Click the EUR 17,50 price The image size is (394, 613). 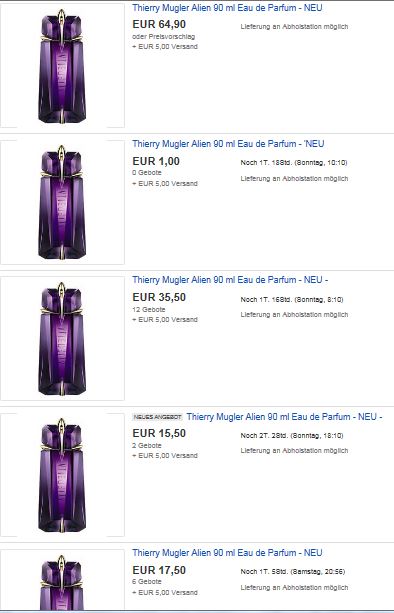[x=159, y=570]
